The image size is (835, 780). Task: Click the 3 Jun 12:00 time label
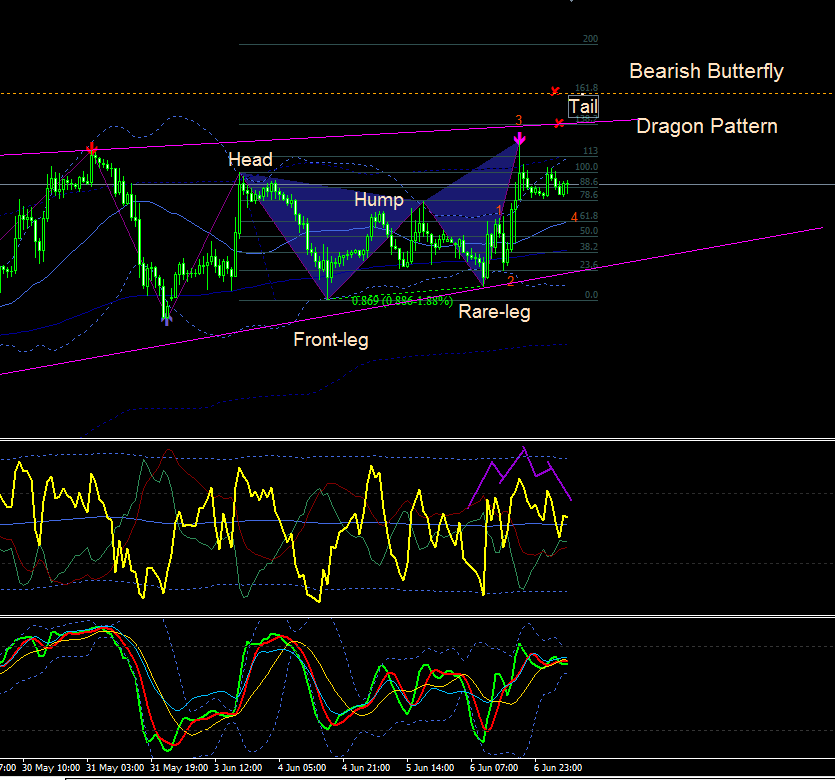pos(238,768)
